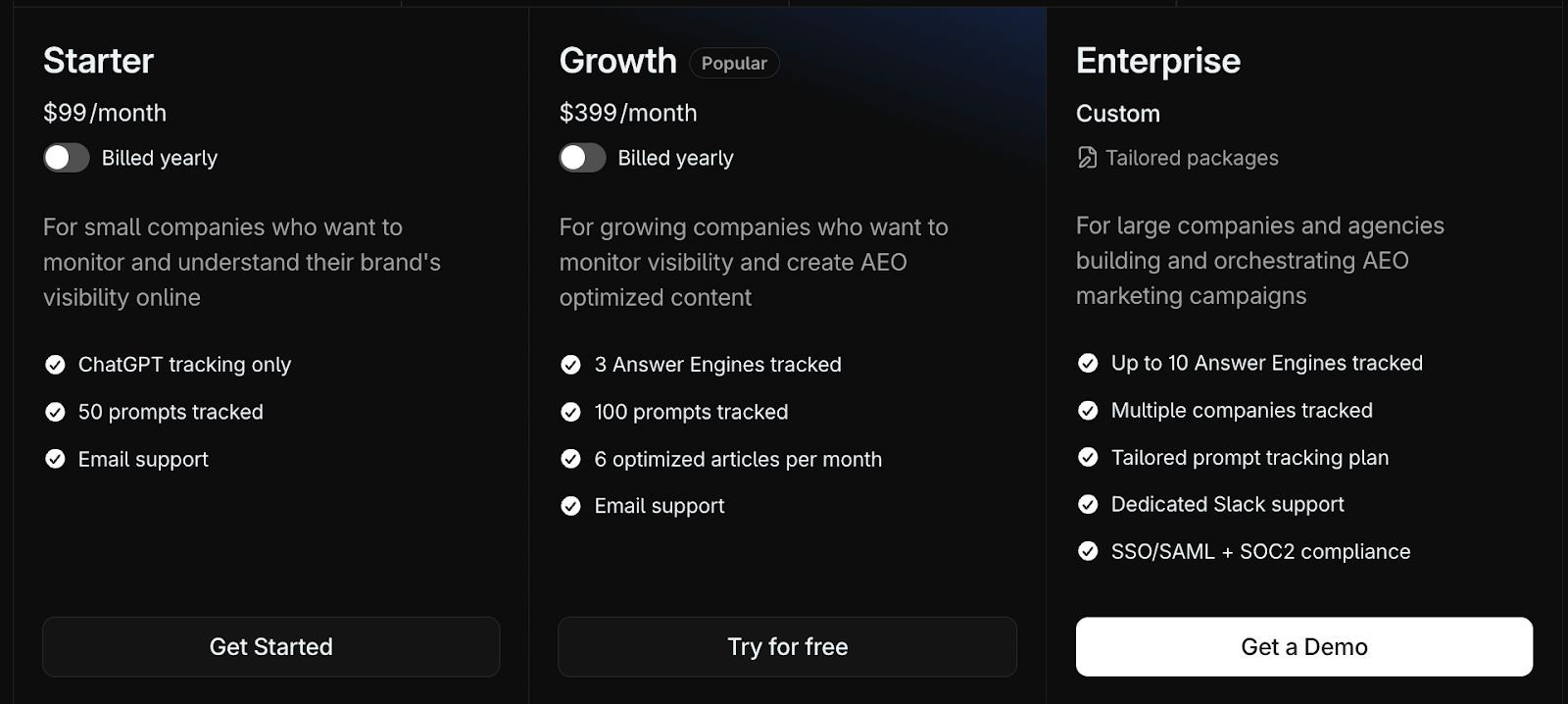Click the Enterprise plan heading
The width and height of the screenshot is (1568, 704).
pos(1157,61)
